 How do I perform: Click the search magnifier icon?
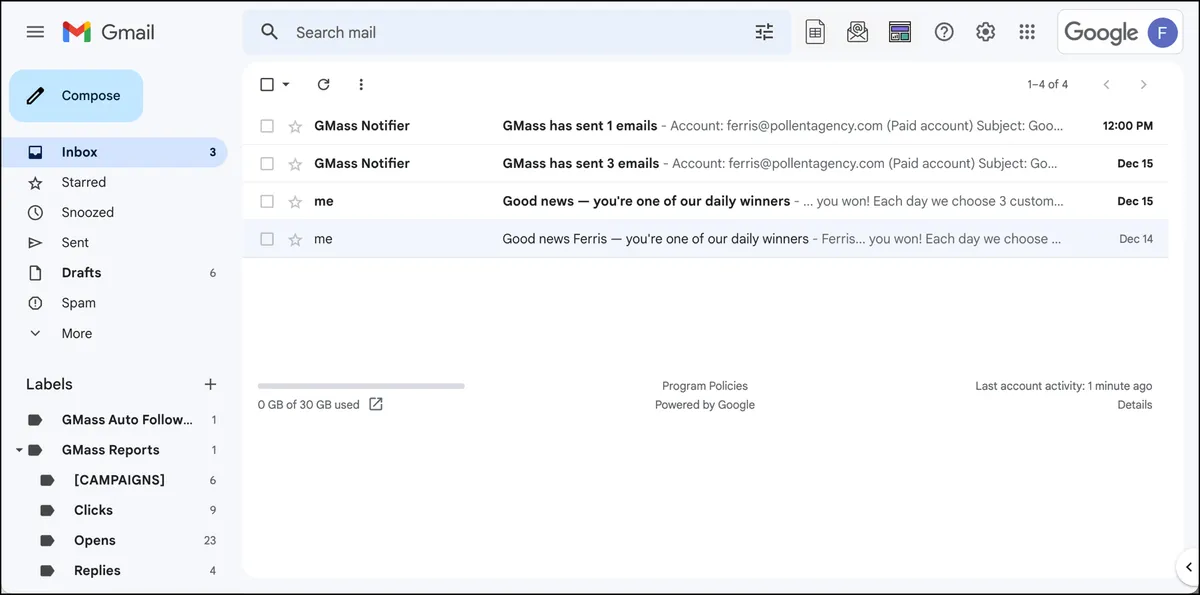(269, 32)
